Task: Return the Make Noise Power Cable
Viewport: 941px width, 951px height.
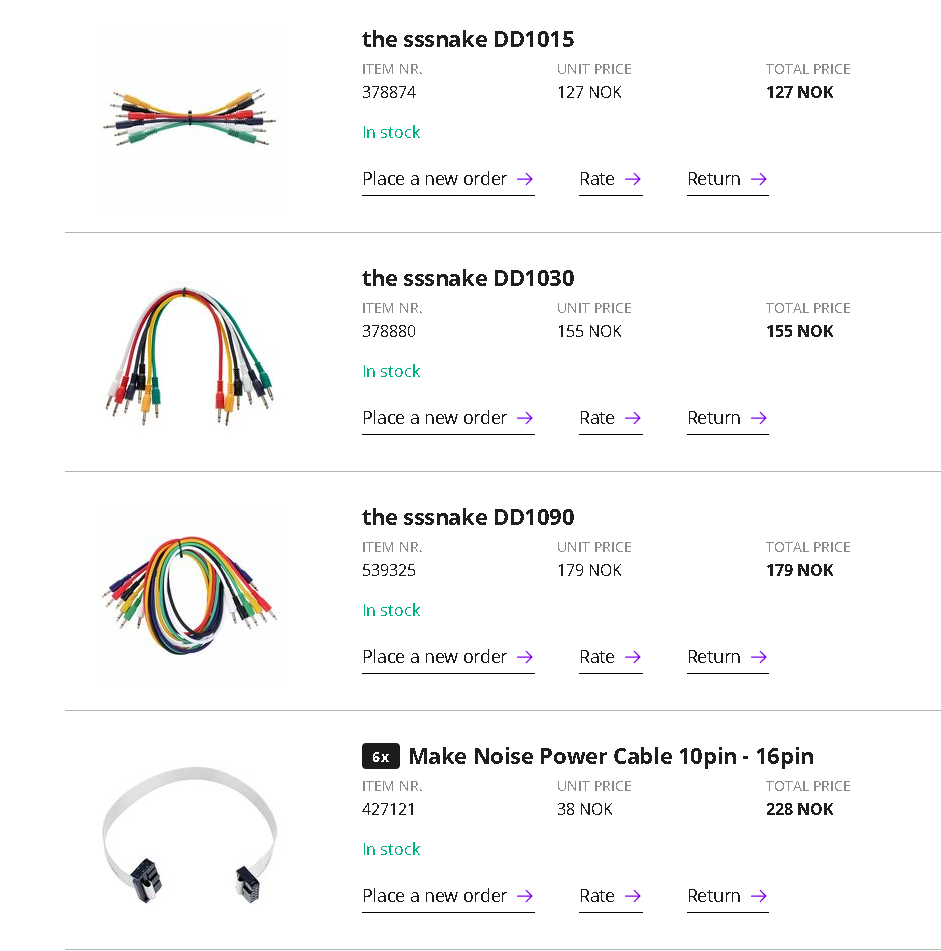Action: tap(727, 896)
